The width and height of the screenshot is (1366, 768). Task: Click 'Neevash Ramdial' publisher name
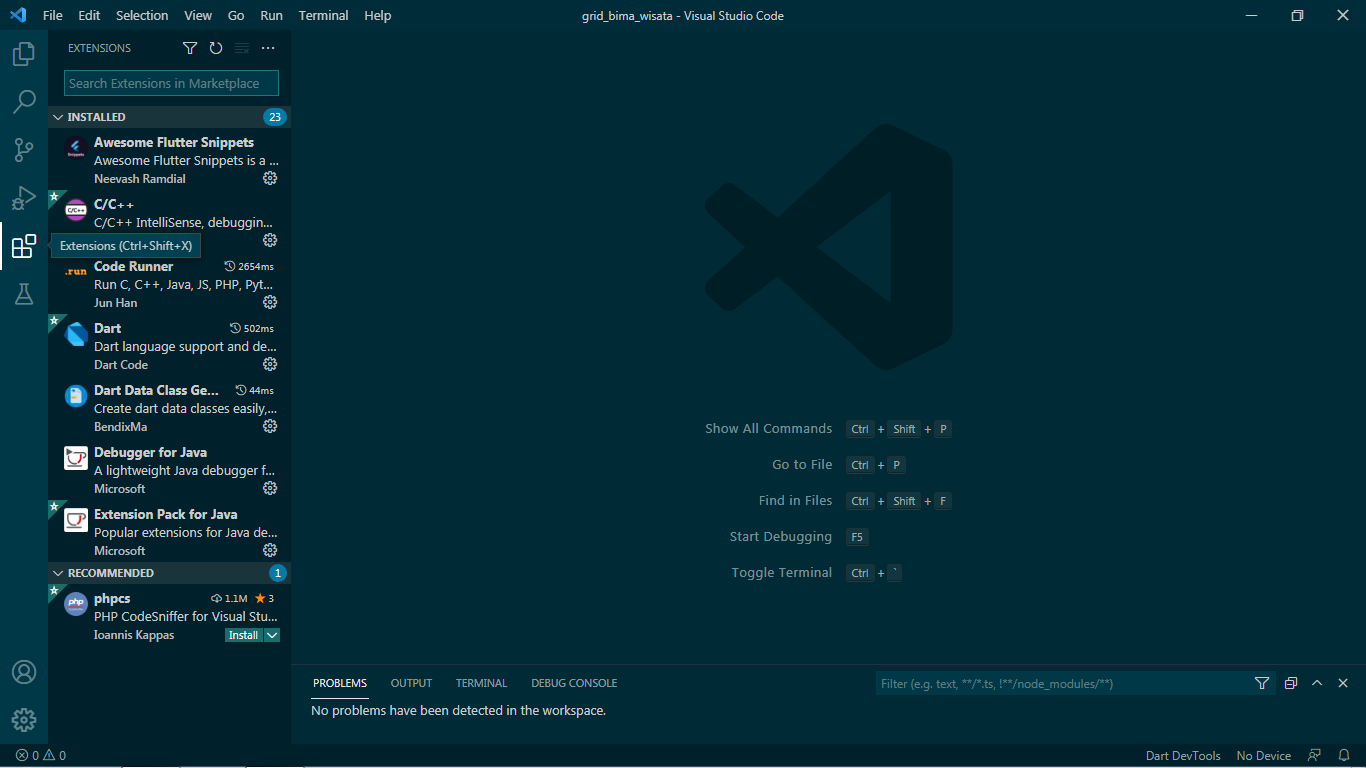point(140,179)
